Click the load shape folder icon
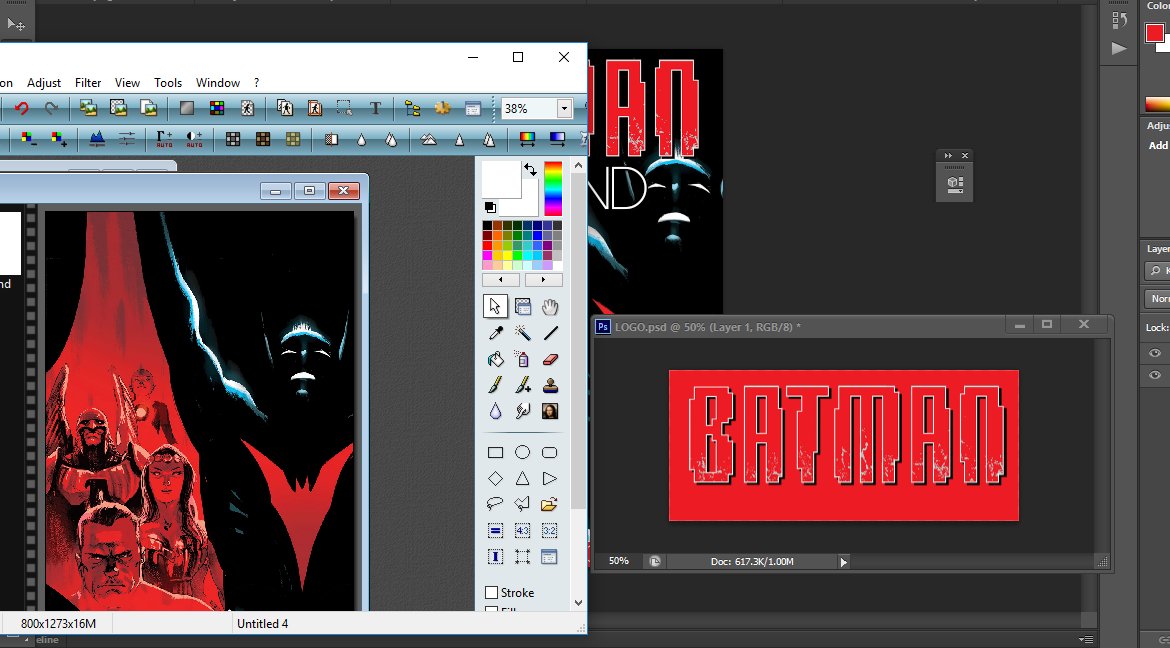The width and height of the screenshot is (1170, 648). (550, 505)
